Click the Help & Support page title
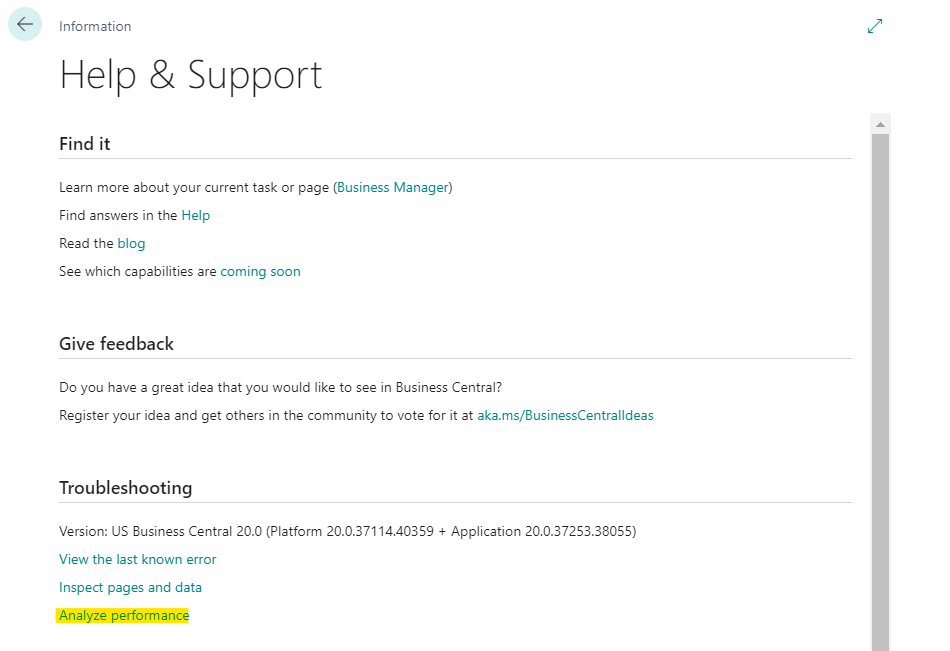950x651 pixels. click(191, 76)
